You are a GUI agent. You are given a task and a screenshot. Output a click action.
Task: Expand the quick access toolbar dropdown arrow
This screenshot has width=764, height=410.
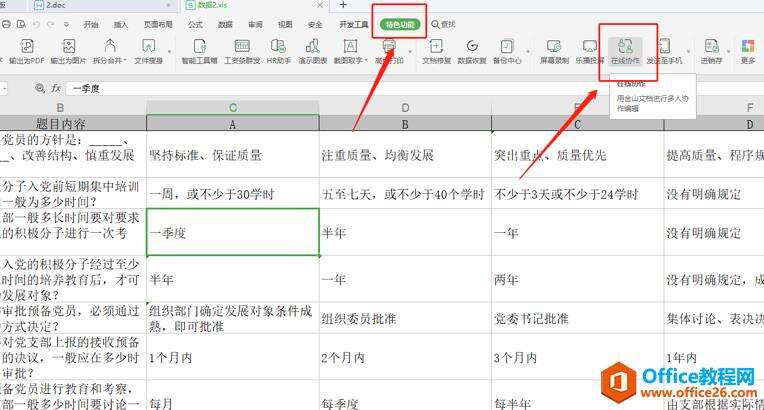click(x=66, y=24)
